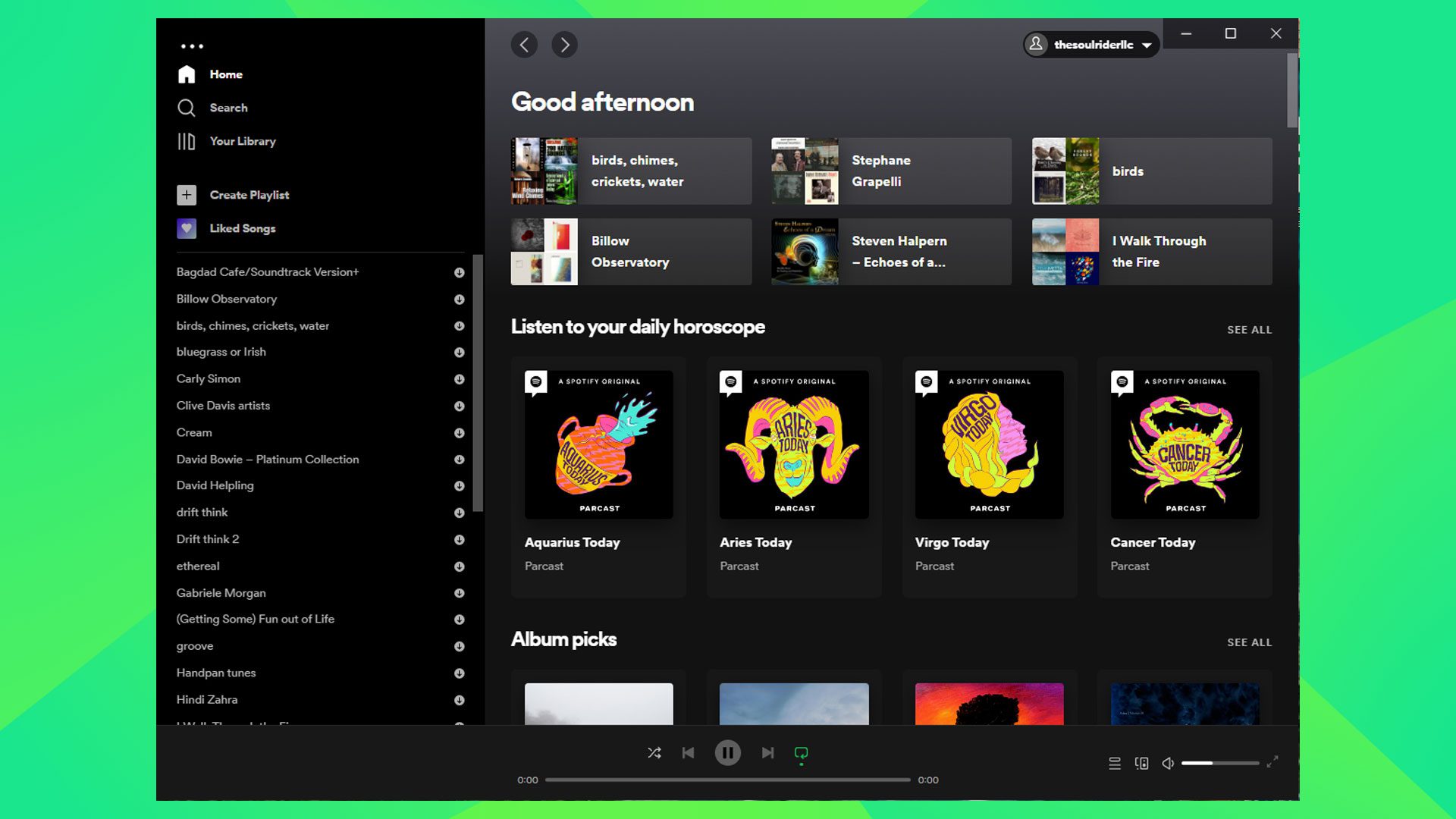Select the Gabriele Morgan playlist
The image size is (1456, 819).
[221, 593]
